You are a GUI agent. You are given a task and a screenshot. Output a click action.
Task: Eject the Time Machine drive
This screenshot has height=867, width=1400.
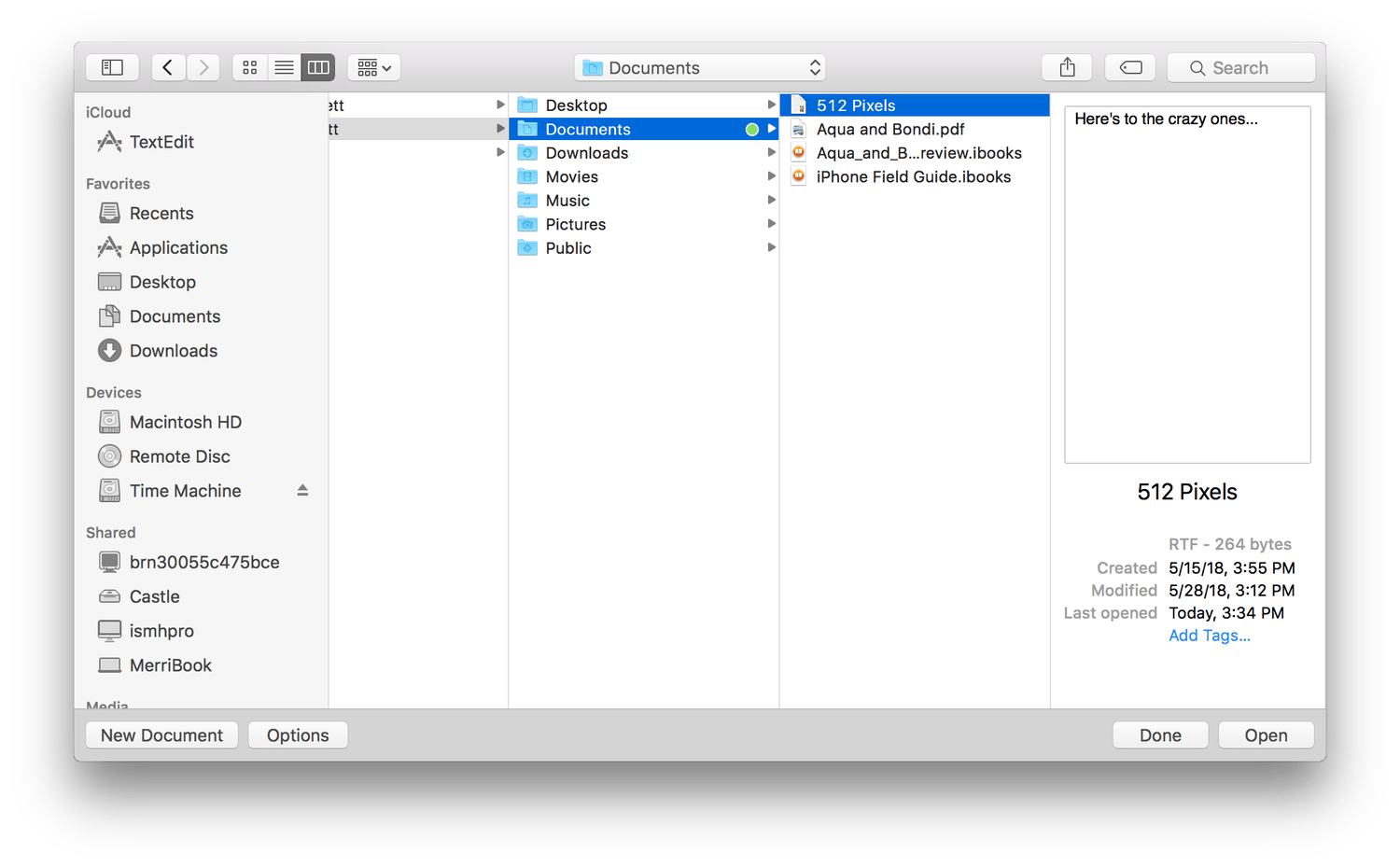pos(302,491)
